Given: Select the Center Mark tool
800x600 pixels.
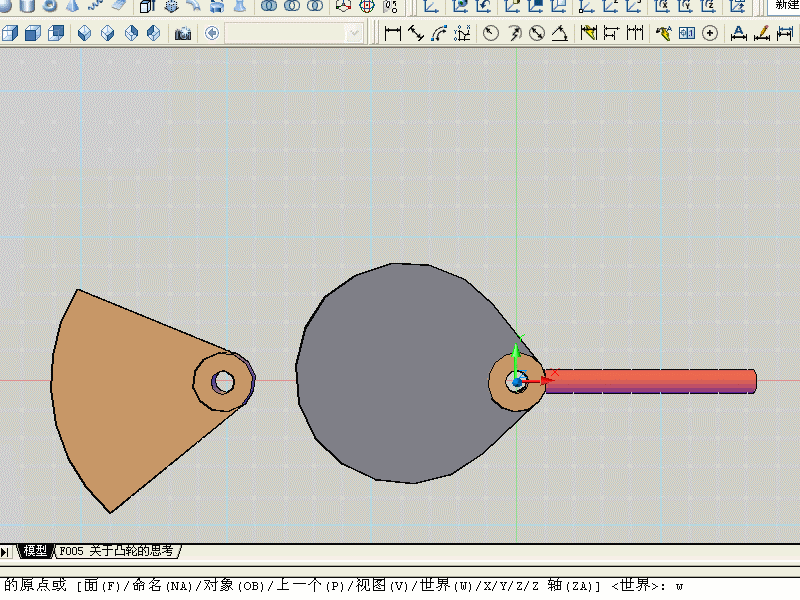Looking at the screenshot, I should (710, 33).
